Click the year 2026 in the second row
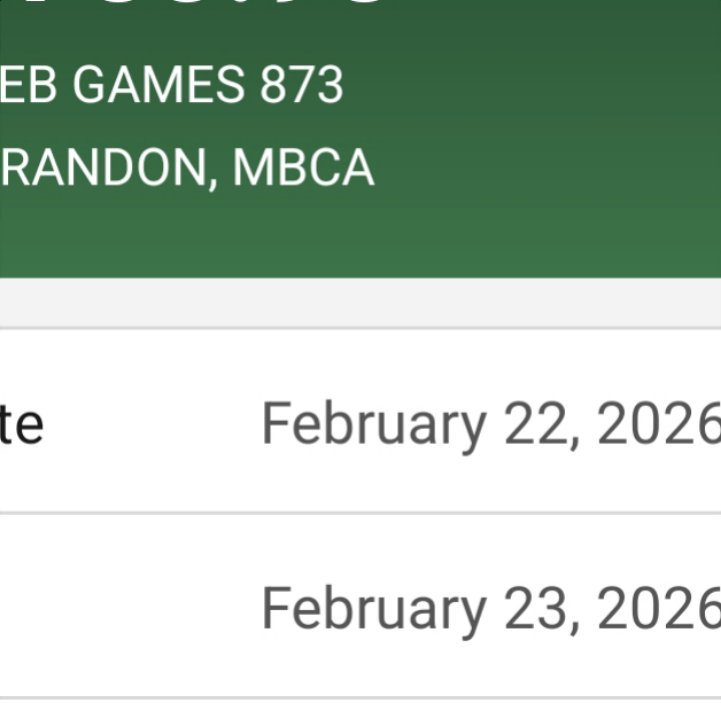Screen dimensions: 721x719 coord(659,608)
